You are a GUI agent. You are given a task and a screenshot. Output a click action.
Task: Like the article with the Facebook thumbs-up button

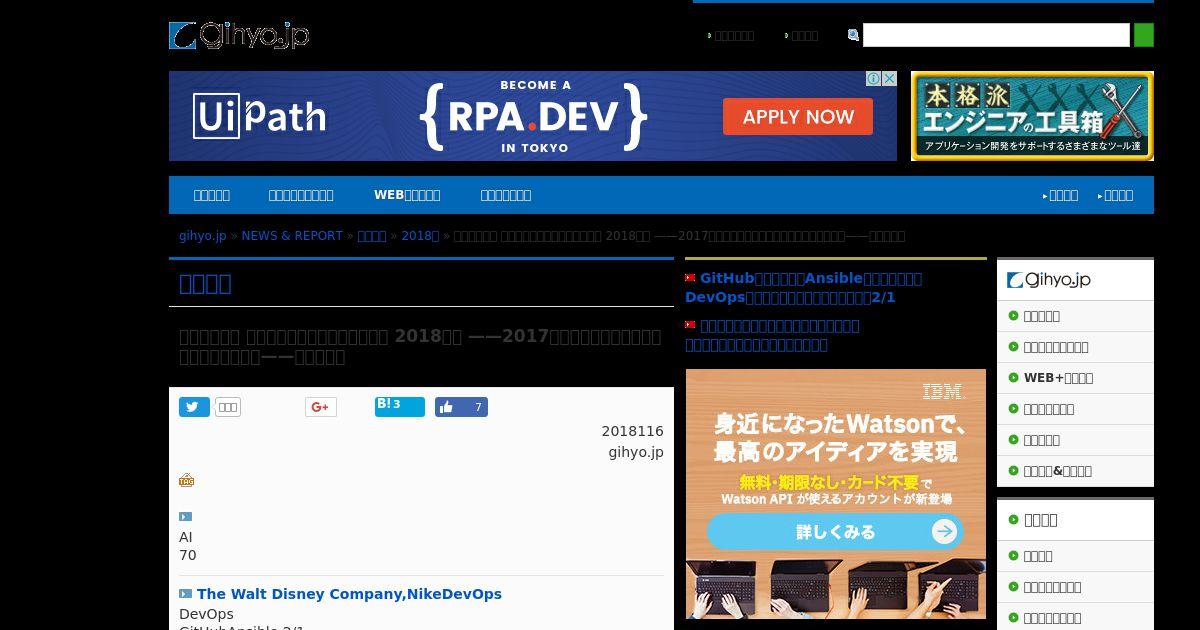[x=461, y=407]
